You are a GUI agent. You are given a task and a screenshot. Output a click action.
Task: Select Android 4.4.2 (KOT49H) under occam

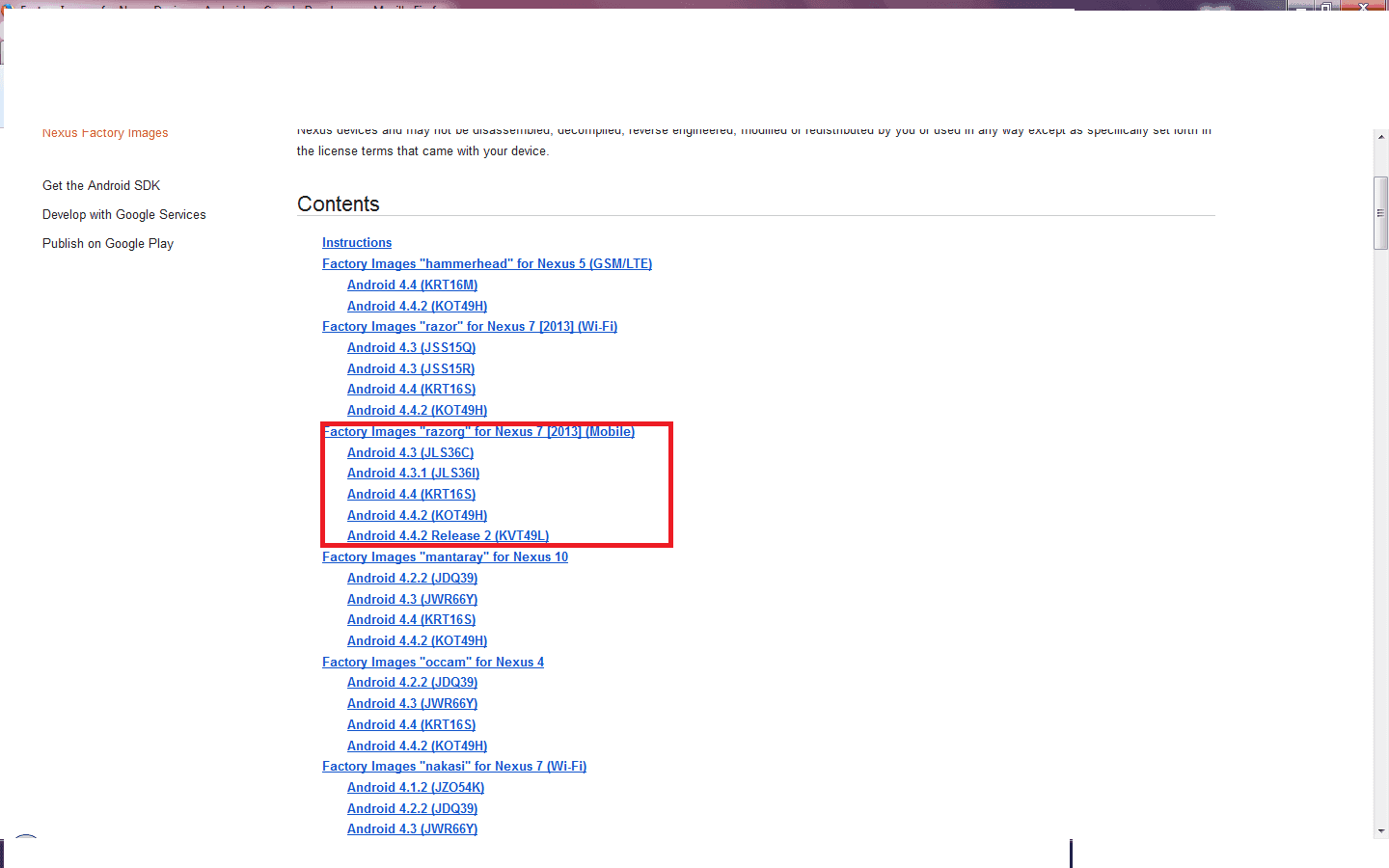tap(418, 746)
